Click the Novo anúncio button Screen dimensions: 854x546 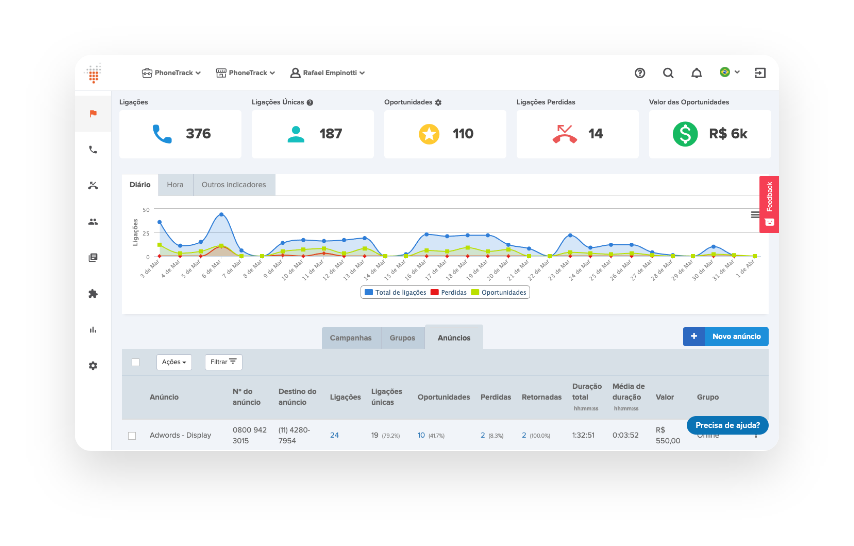725,337
